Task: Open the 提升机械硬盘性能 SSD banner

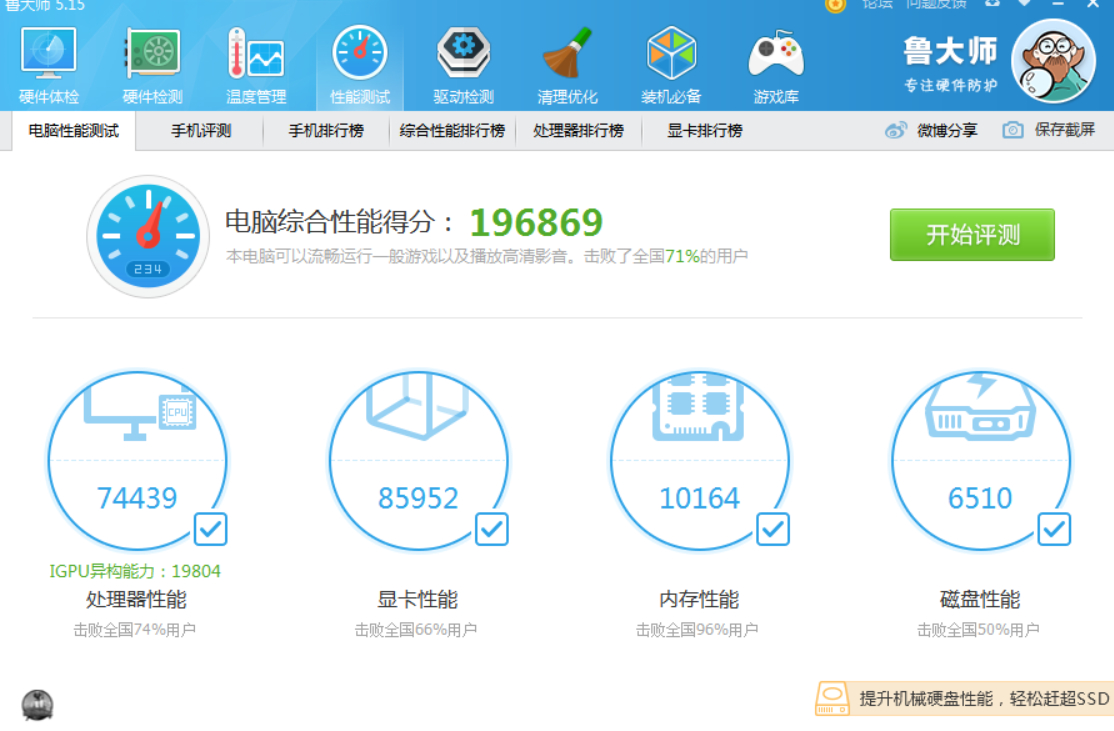Action: coord(965,699)
